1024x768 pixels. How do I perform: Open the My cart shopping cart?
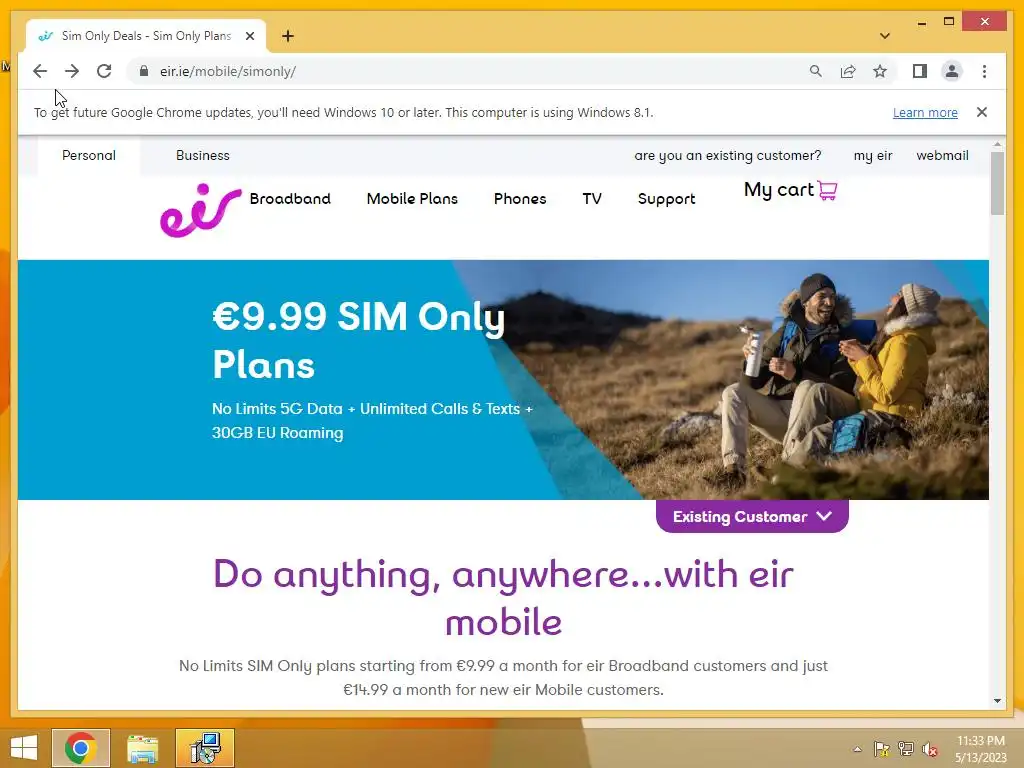[790, 190]
